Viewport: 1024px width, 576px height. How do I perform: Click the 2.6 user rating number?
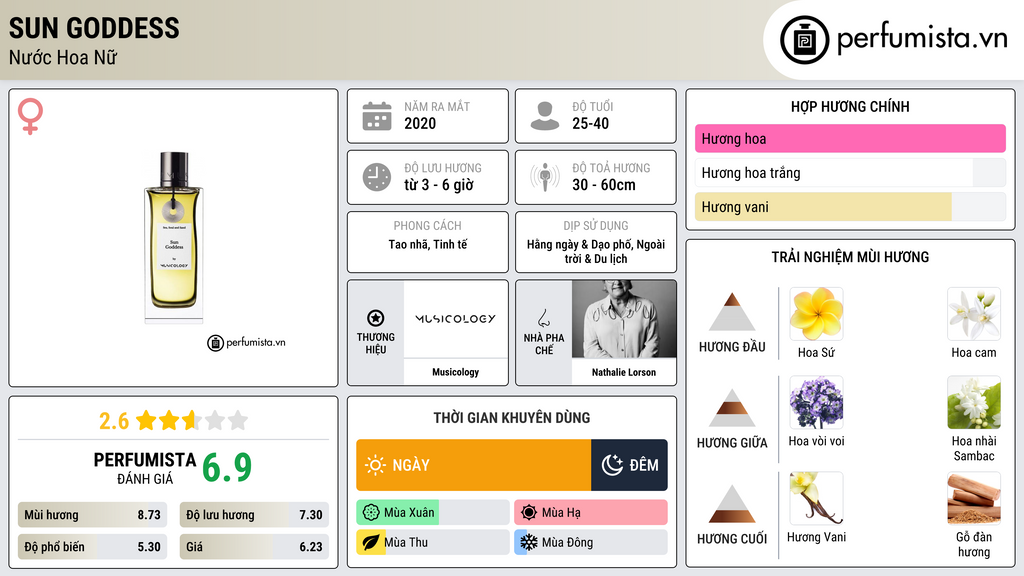click(114, 421)
